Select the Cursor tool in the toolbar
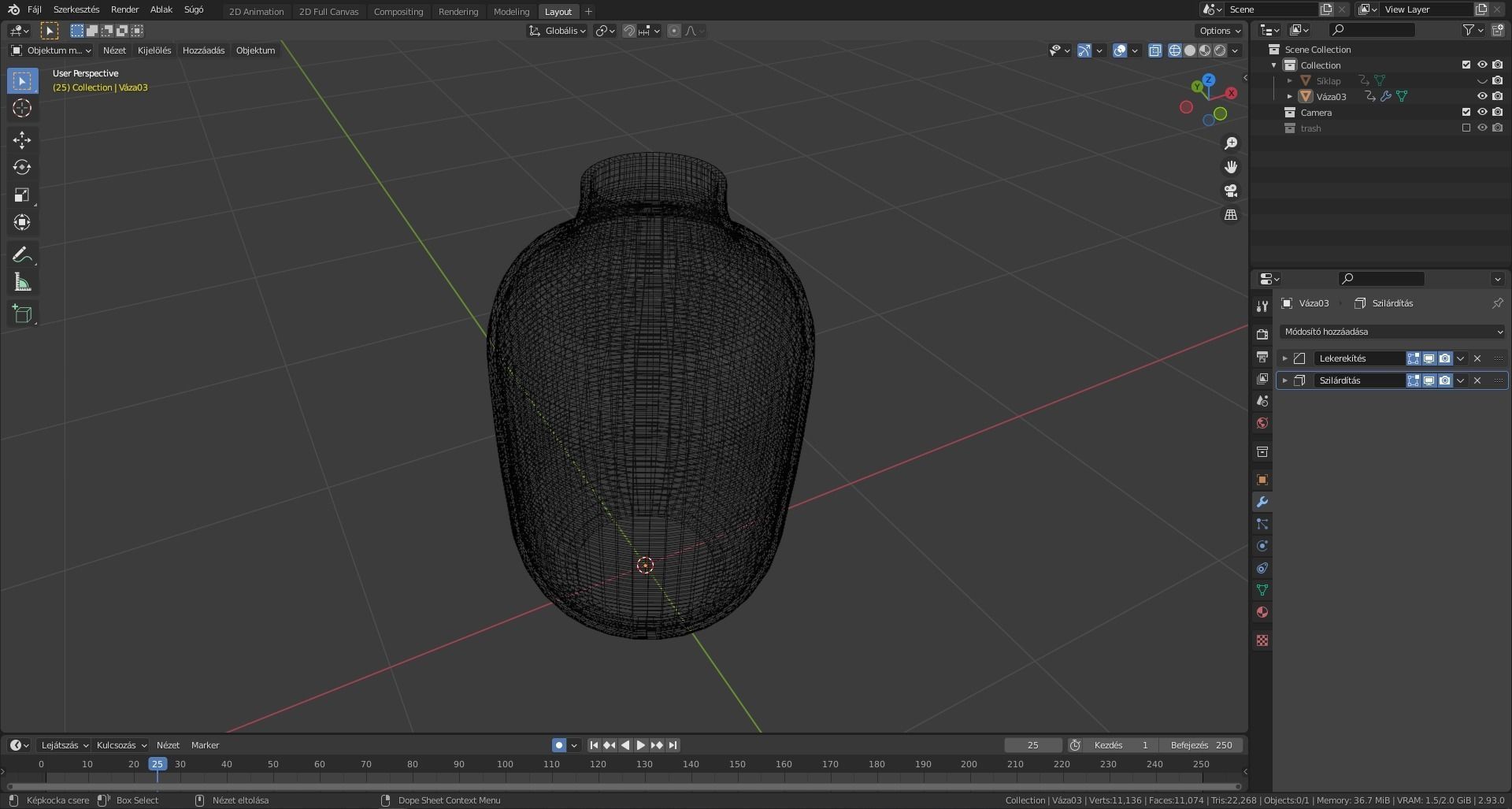This screenshot has height=809, width=1512. point(22,108)
